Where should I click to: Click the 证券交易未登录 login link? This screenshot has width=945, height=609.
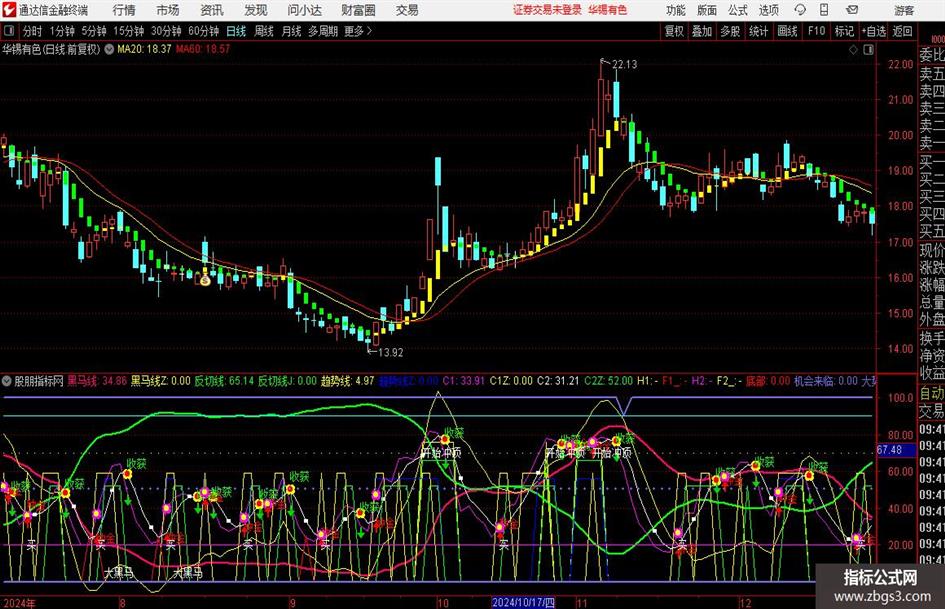[547, 10]
